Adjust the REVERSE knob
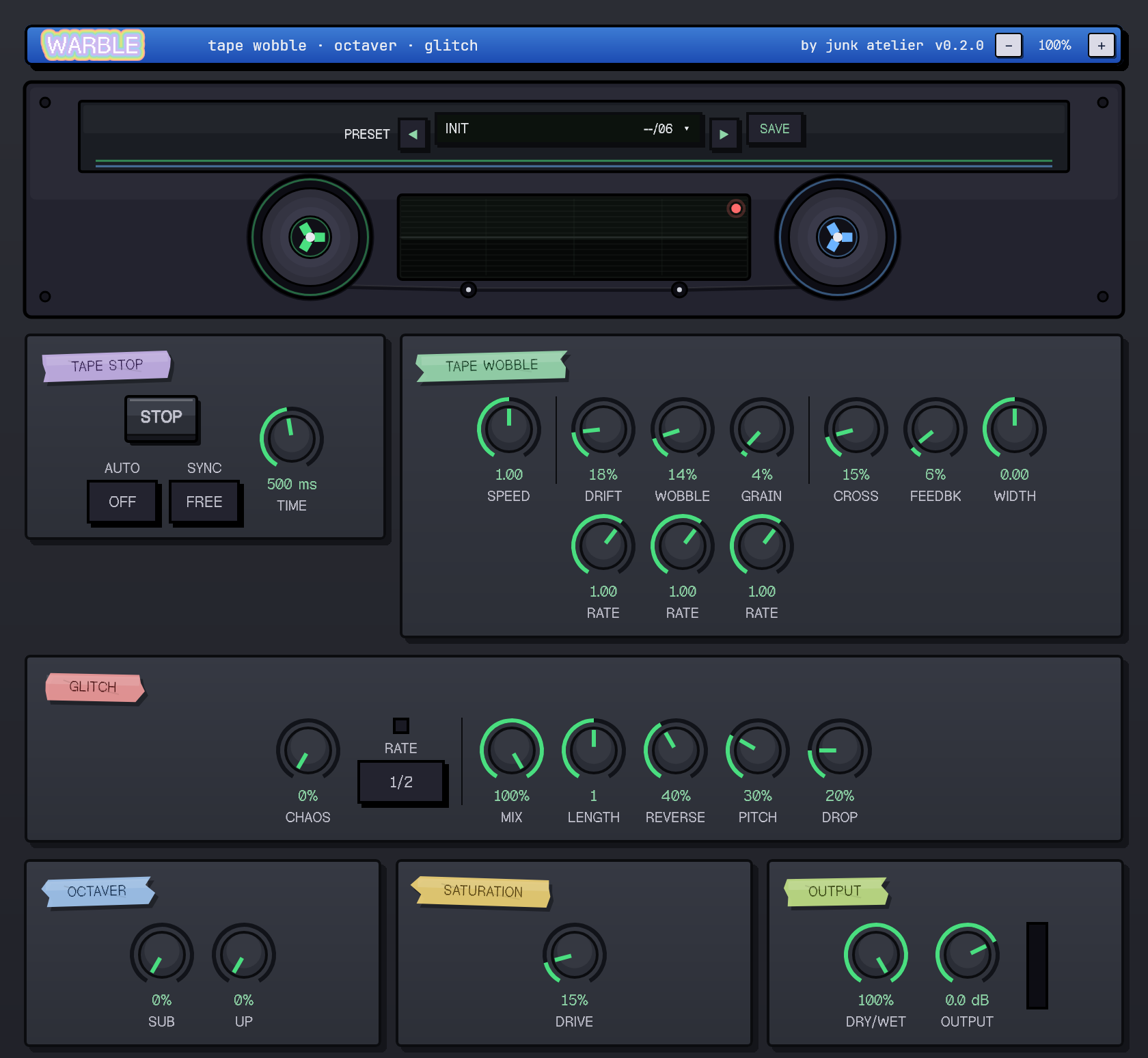This screenshot has height=1058, width=1148. point(676,750)
